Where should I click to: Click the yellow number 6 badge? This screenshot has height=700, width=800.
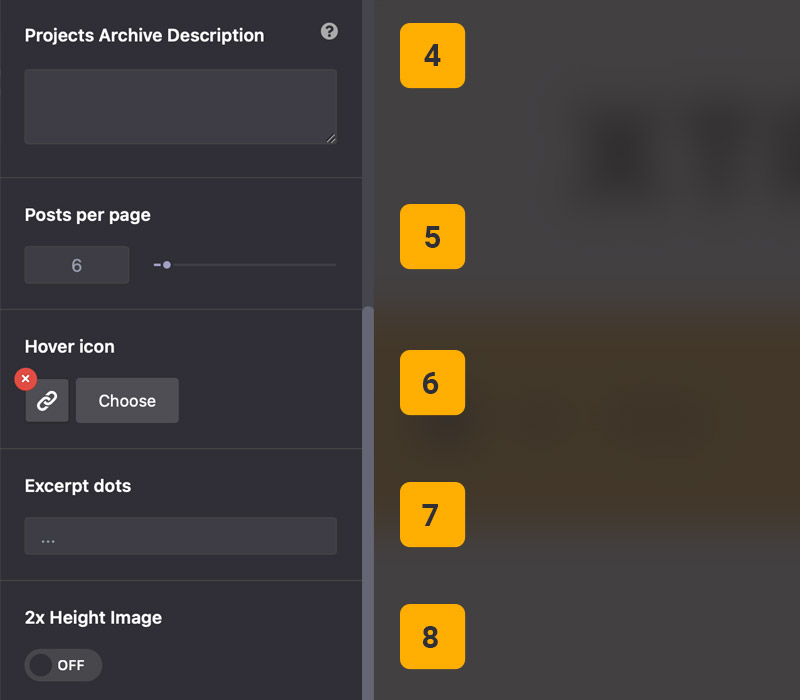click(x=432, y=383)
